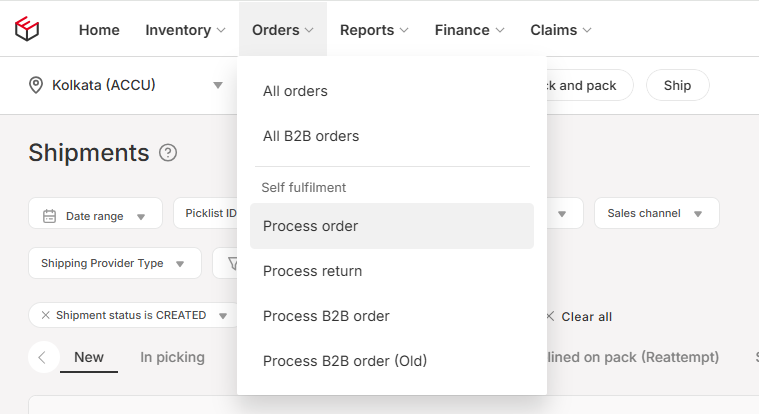
Task: Expand the Kolkata (ACCU) location dropdown
Action: [x=218, y=85]
